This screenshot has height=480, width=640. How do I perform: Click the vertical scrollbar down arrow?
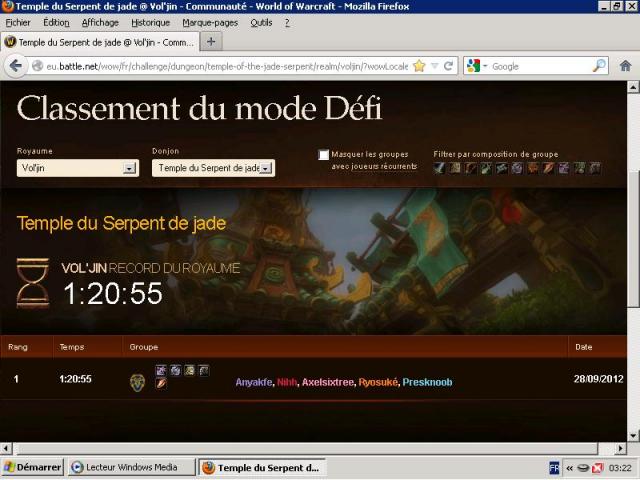pyautogui.click(x=633, y=436)
